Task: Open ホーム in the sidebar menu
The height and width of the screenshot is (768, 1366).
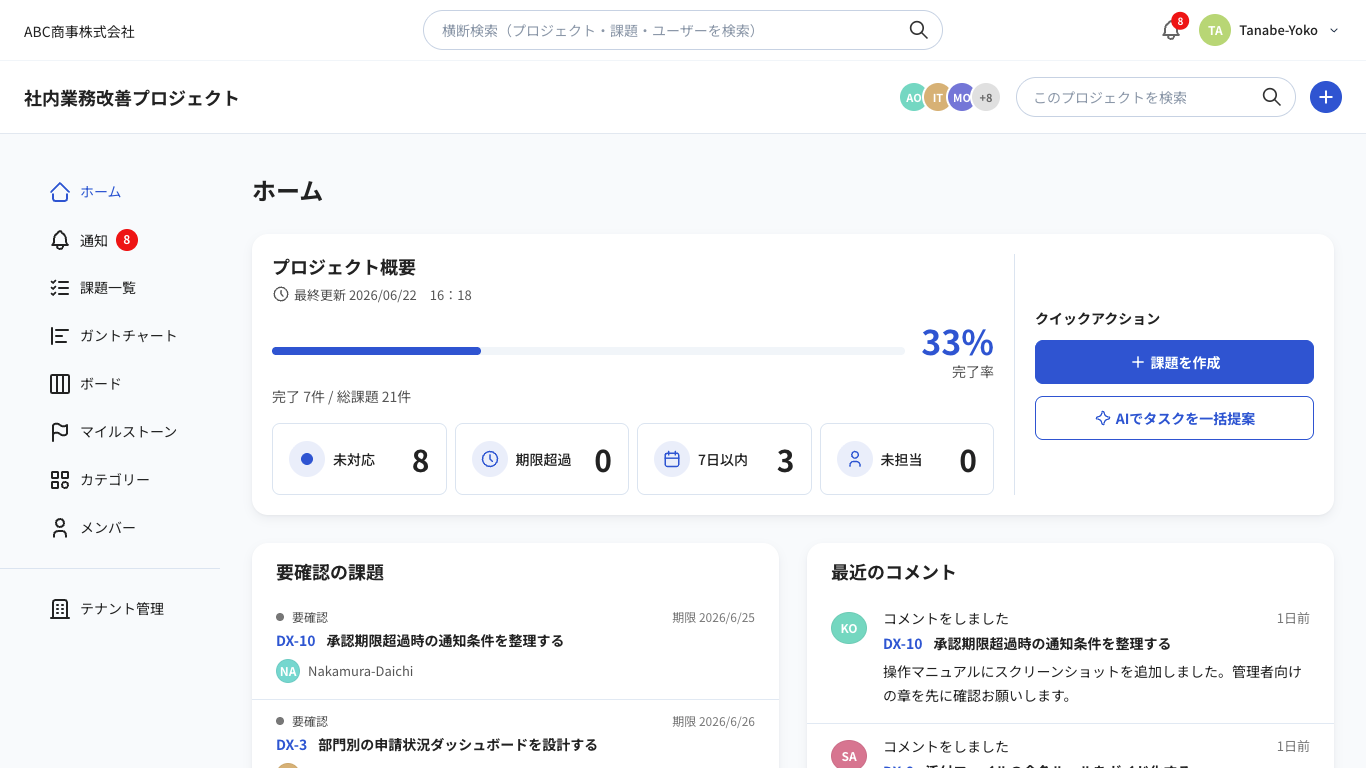Action: click(x=101, y=192)
